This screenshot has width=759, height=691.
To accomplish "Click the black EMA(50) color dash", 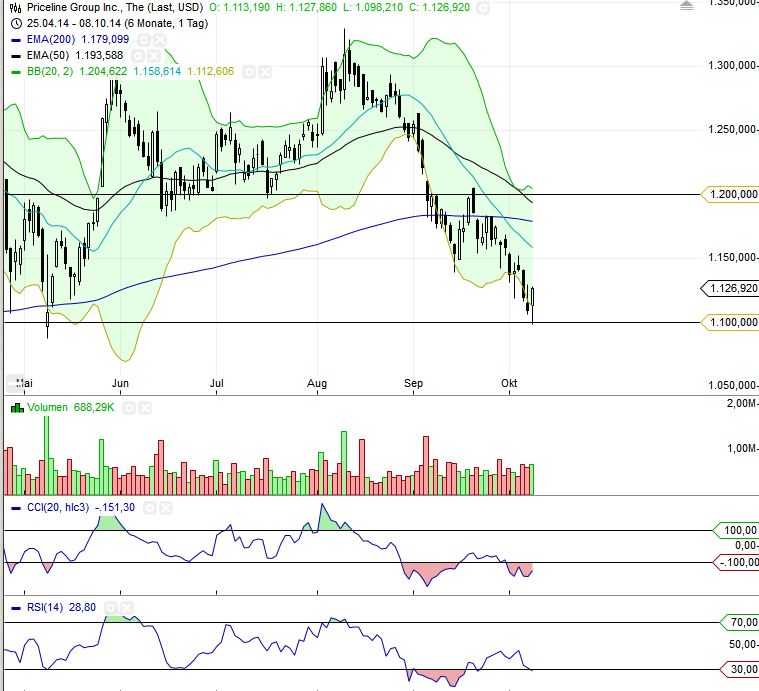I will [16, 56].
